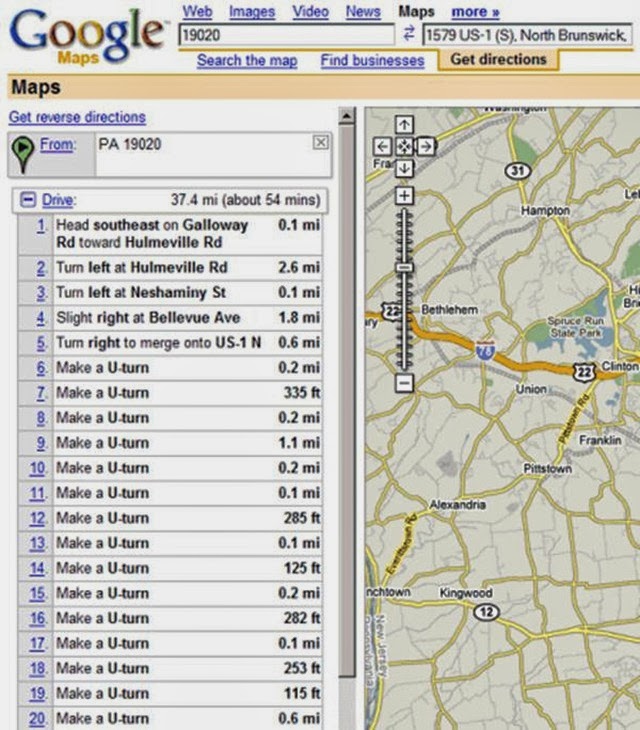Viewport: 640px width, 730px height.
Task: Click the Google Maps logo
Action: [87, 36]
